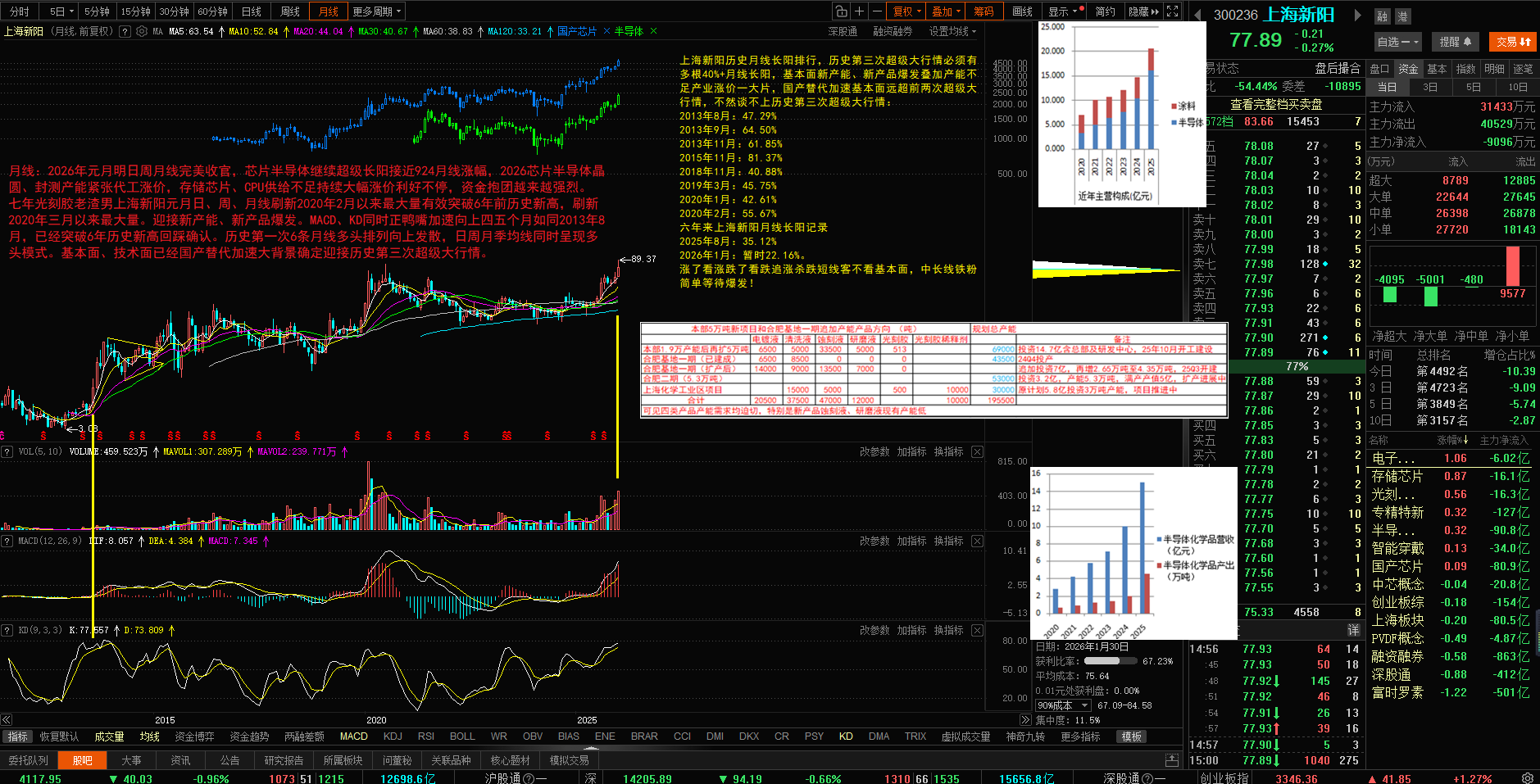1540x784 pixels.
Task: Click the 交易 trade button
Action: pos(1514,42)
